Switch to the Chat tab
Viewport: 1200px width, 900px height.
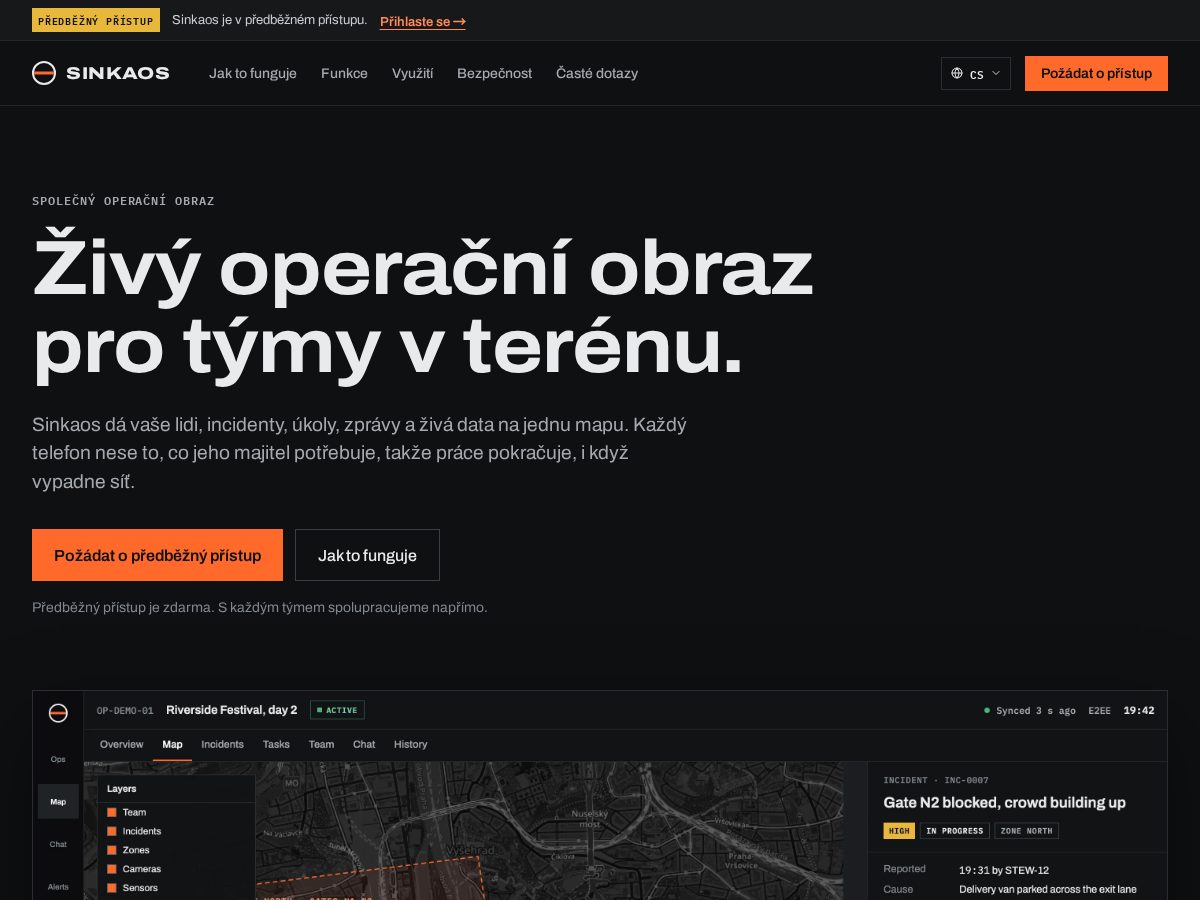click(x=364, y=744)
